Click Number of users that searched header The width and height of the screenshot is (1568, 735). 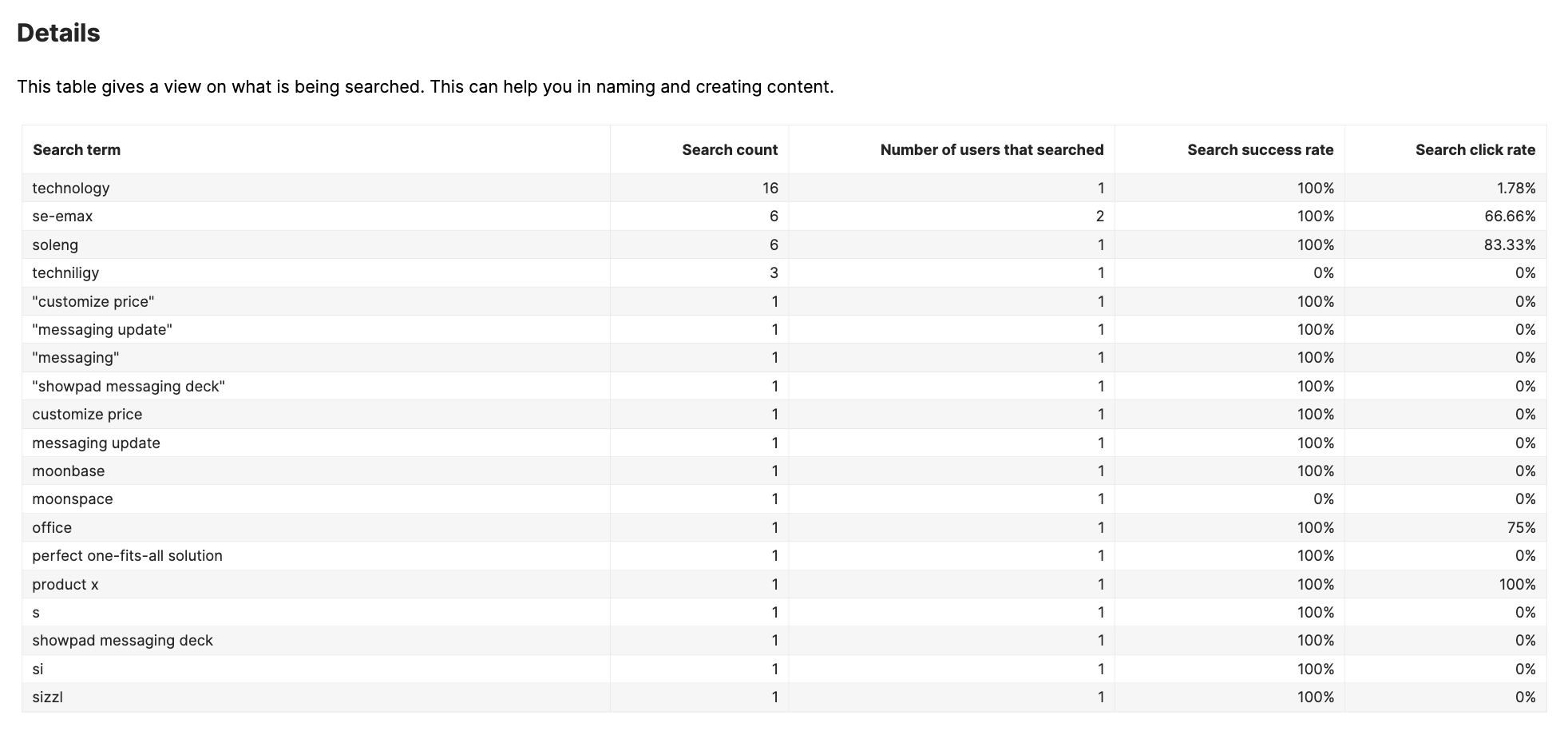coord(992,150)
